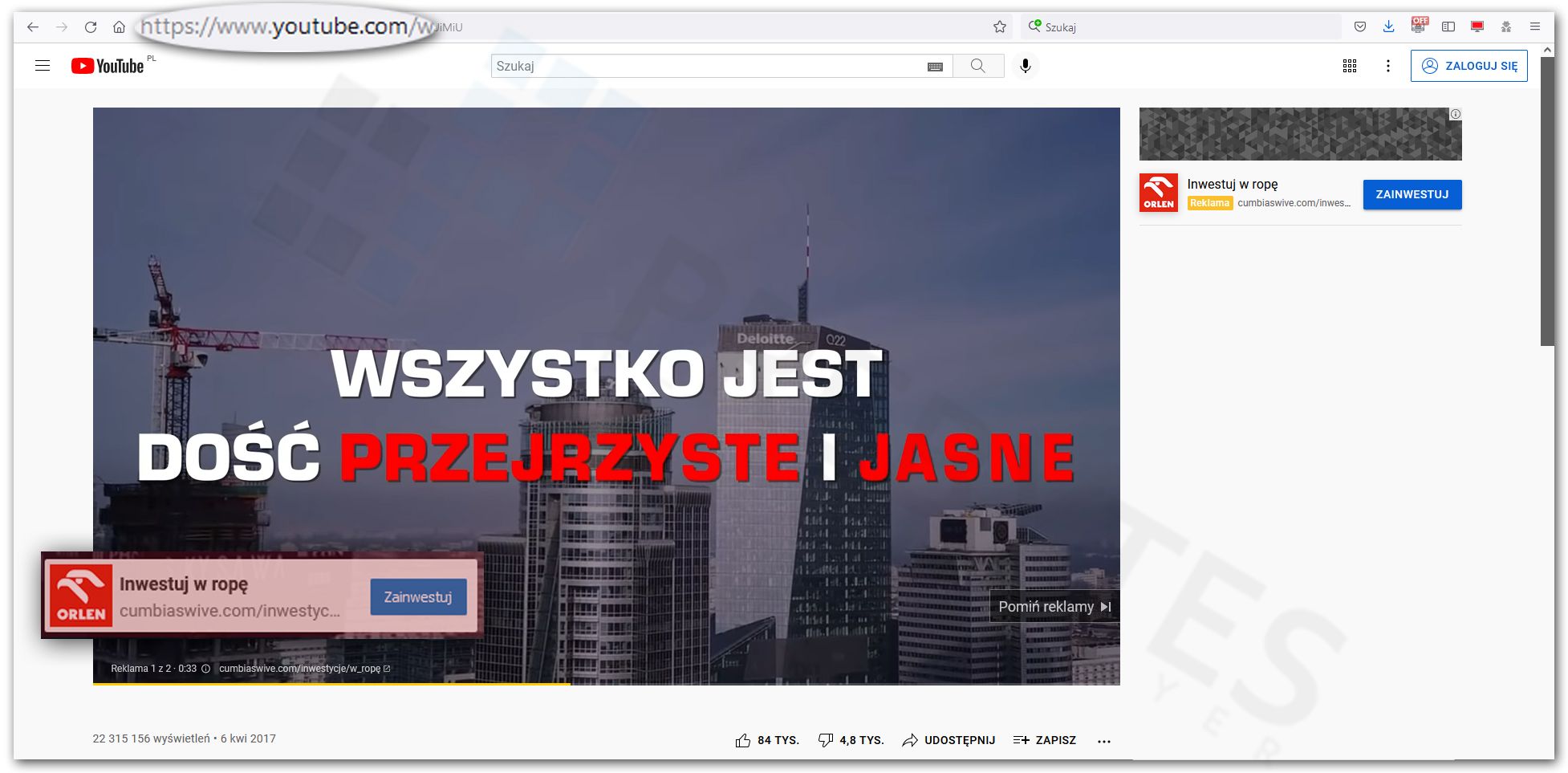Run the search with the magnifier icon

[977, 66]
